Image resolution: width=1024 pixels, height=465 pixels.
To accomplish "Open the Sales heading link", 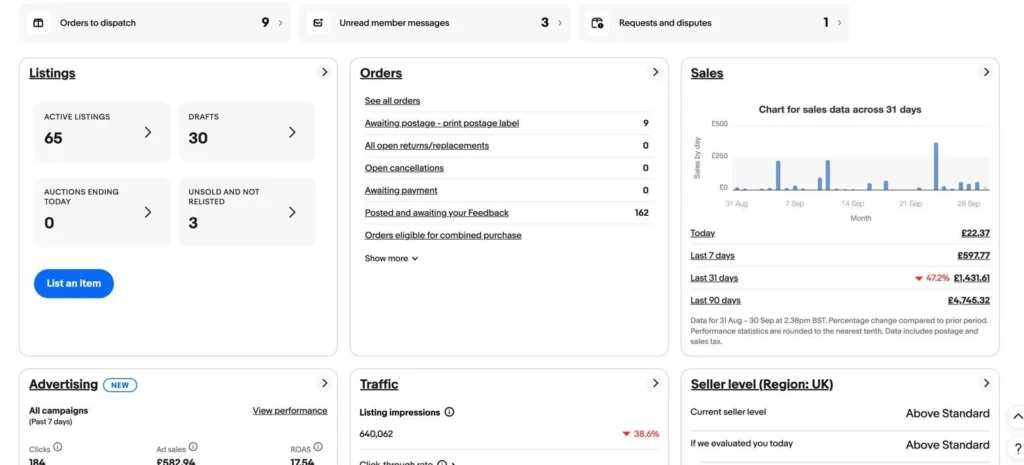I will [707, 73].
